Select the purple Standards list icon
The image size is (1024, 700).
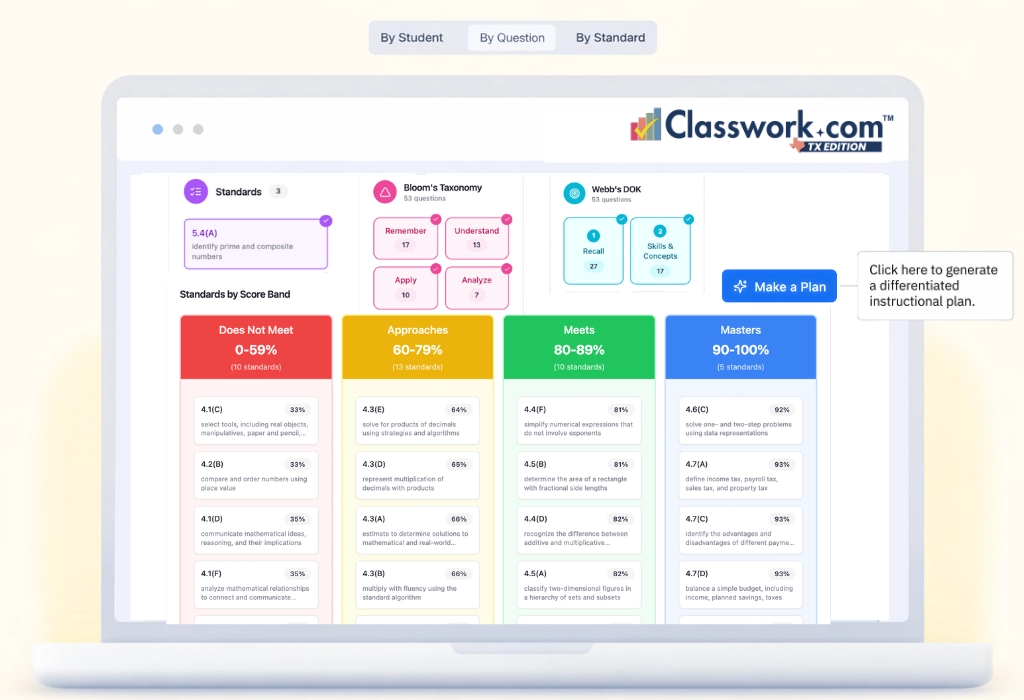point(195,190)
